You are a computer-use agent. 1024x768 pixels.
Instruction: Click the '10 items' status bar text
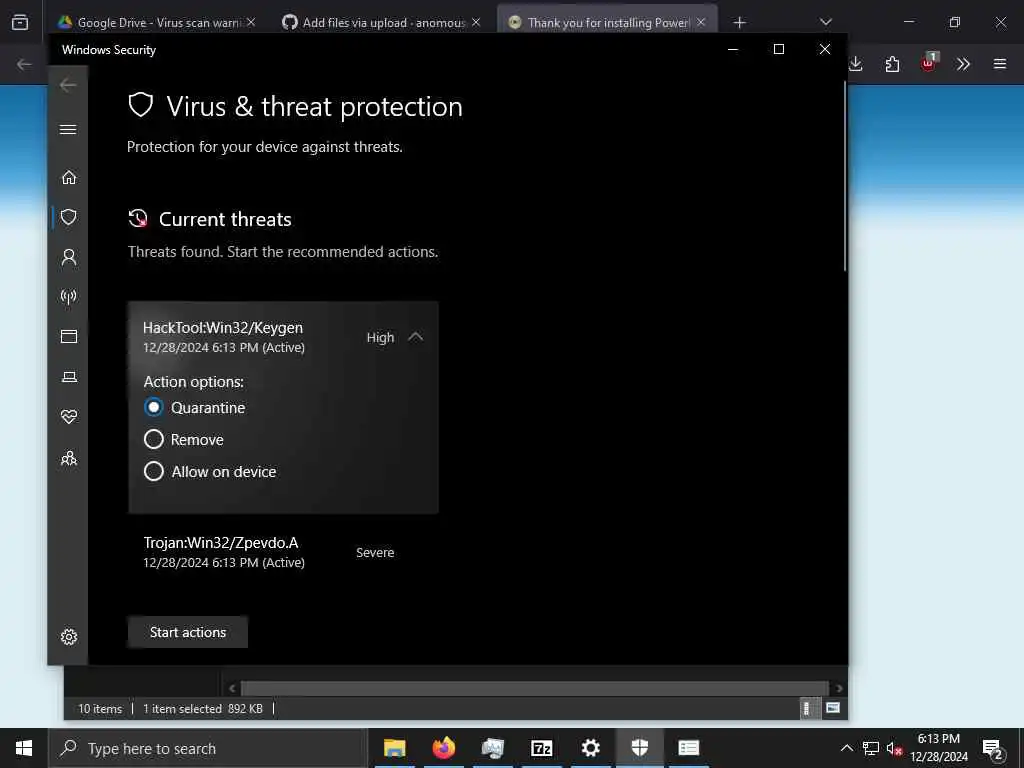click(x=100, y=709)
